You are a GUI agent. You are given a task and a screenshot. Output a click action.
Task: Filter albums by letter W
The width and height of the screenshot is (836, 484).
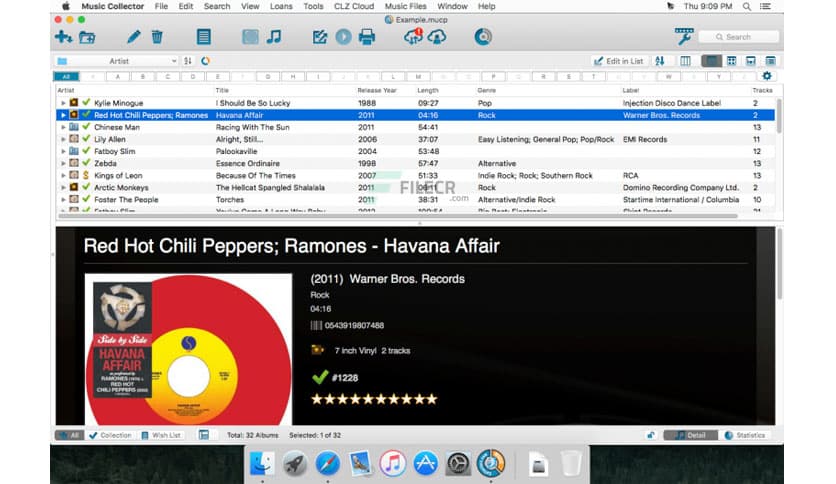pos(669,77)
